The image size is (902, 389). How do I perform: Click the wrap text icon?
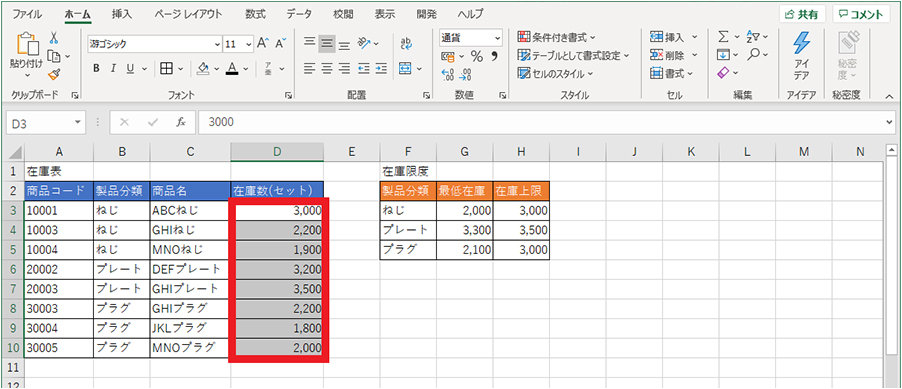pyautogui.click(x=406, y=44)
